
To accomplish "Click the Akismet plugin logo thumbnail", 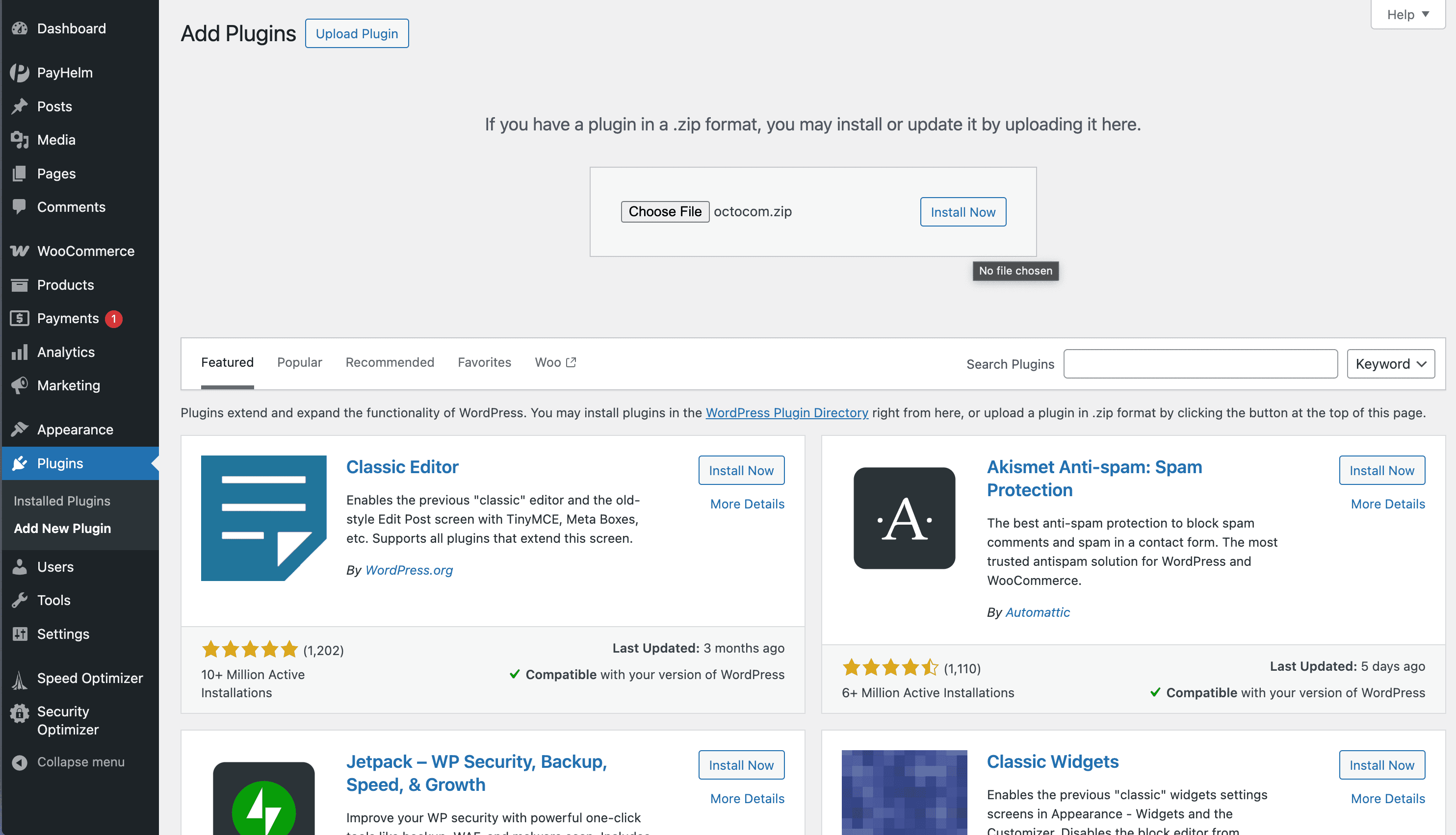I will pyautogui.click(x=904, y=518).
